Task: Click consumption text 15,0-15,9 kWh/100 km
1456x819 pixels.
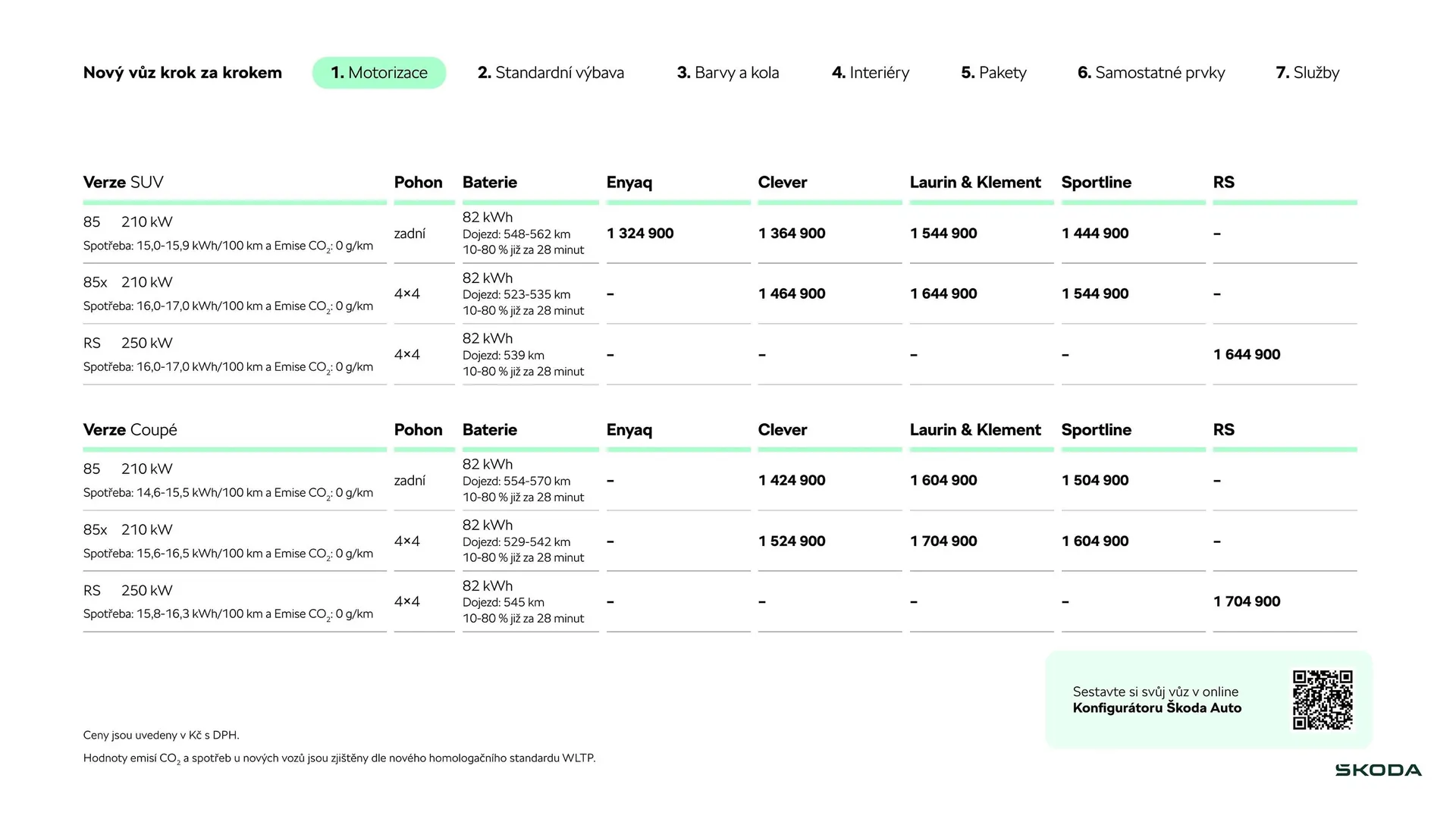Action: pyautogui.click(x=199, y=246)
